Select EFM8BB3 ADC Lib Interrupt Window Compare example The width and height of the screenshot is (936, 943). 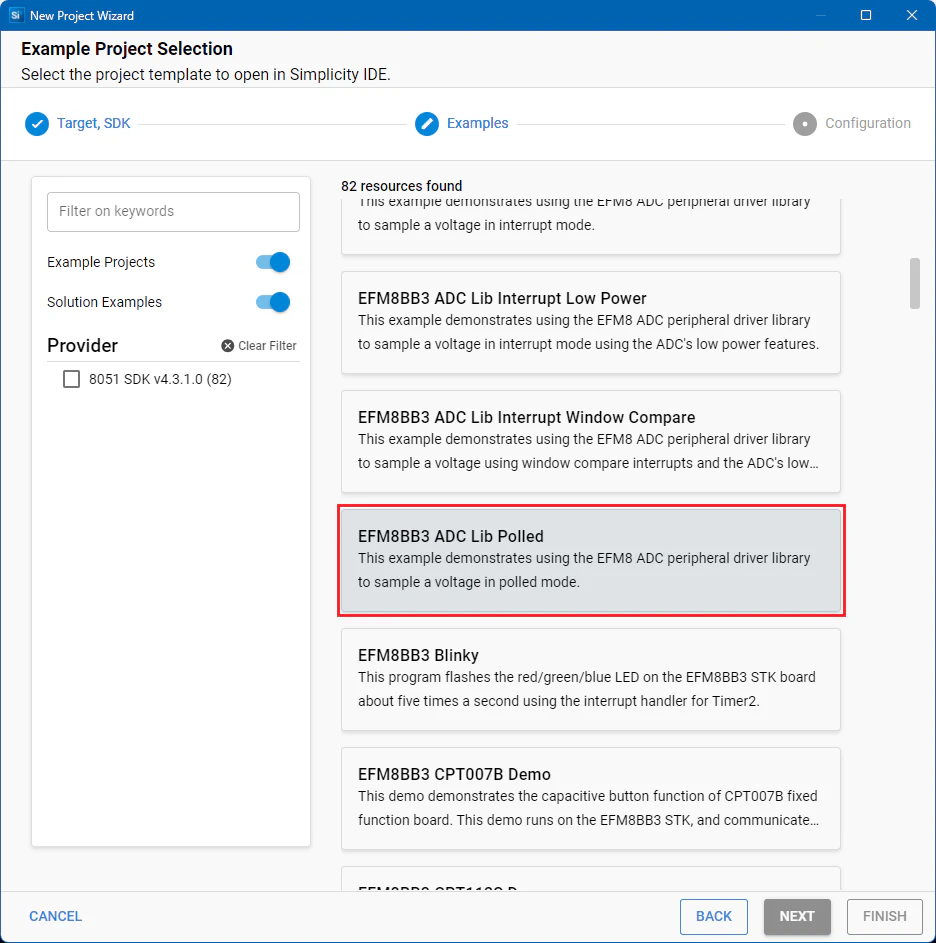pyautogui.click(x=590, y=441)
